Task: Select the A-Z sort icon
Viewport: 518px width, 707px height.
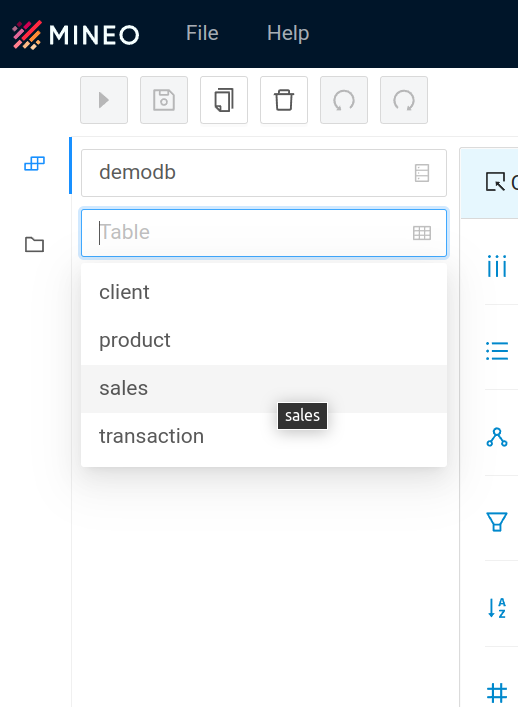Action: pyautogui.click(x=497, y=607)
